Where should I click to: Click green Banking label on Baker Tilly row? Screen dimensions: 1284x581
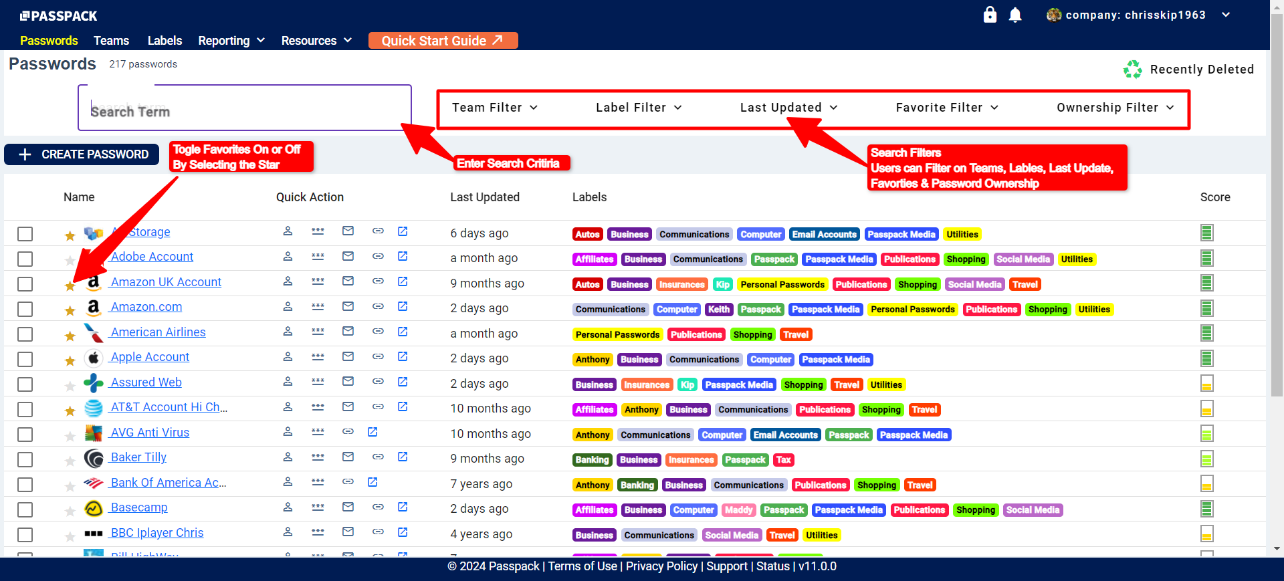point(592,460)
